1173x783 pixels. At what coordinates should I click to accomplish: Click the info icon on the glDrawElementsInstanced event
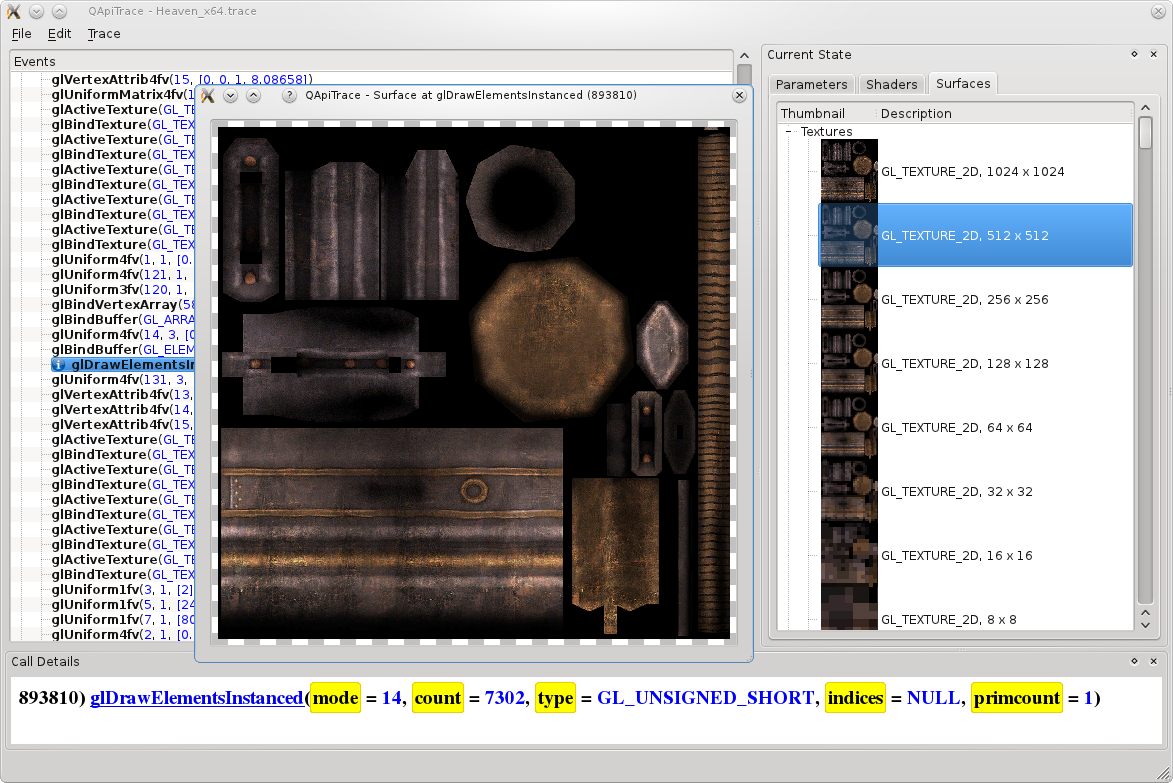click(x=59, y=365)
